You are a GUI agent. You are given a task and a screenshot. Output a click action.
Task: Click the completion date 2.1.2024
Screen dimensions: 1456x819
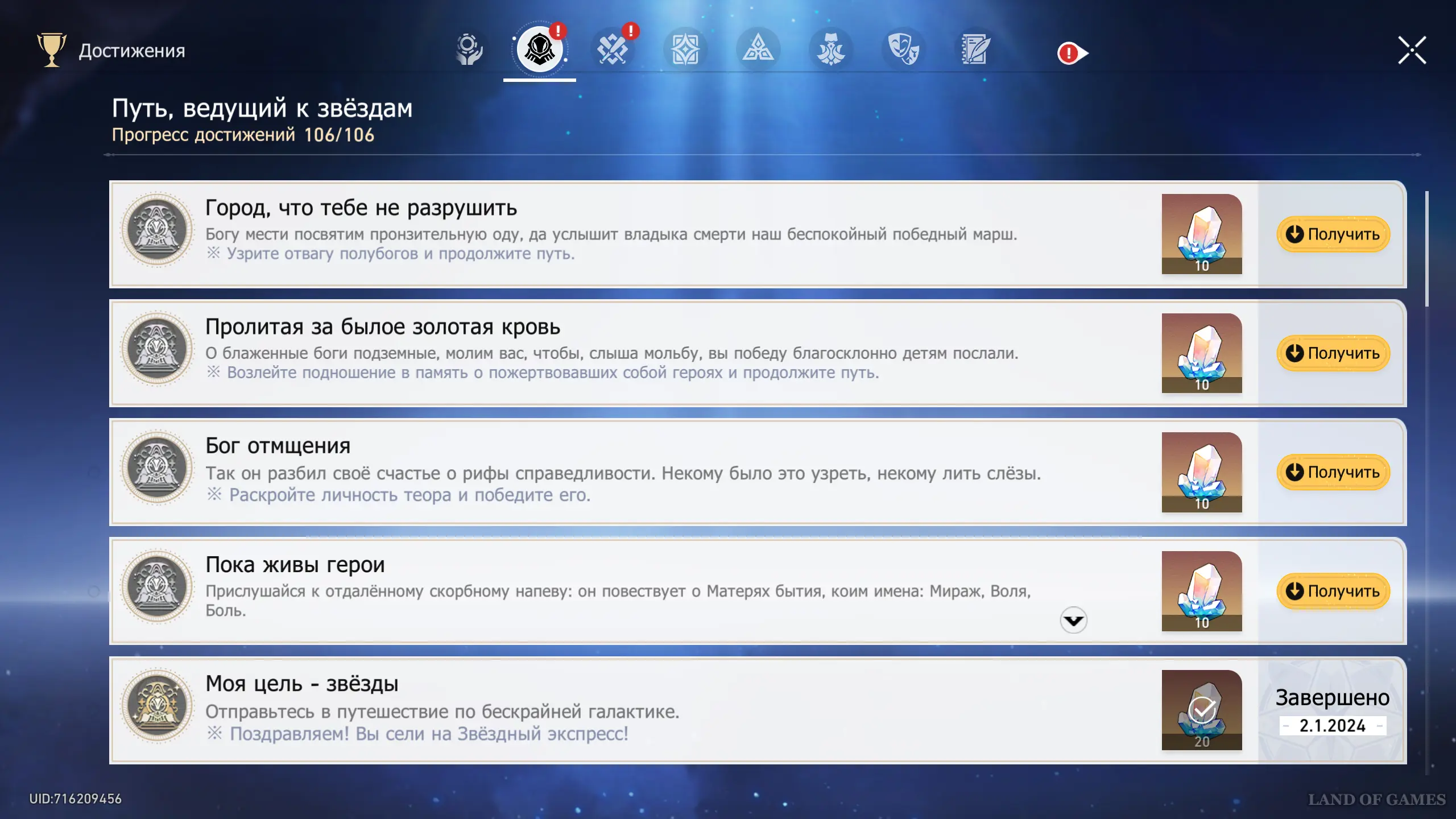[1333, 726]
